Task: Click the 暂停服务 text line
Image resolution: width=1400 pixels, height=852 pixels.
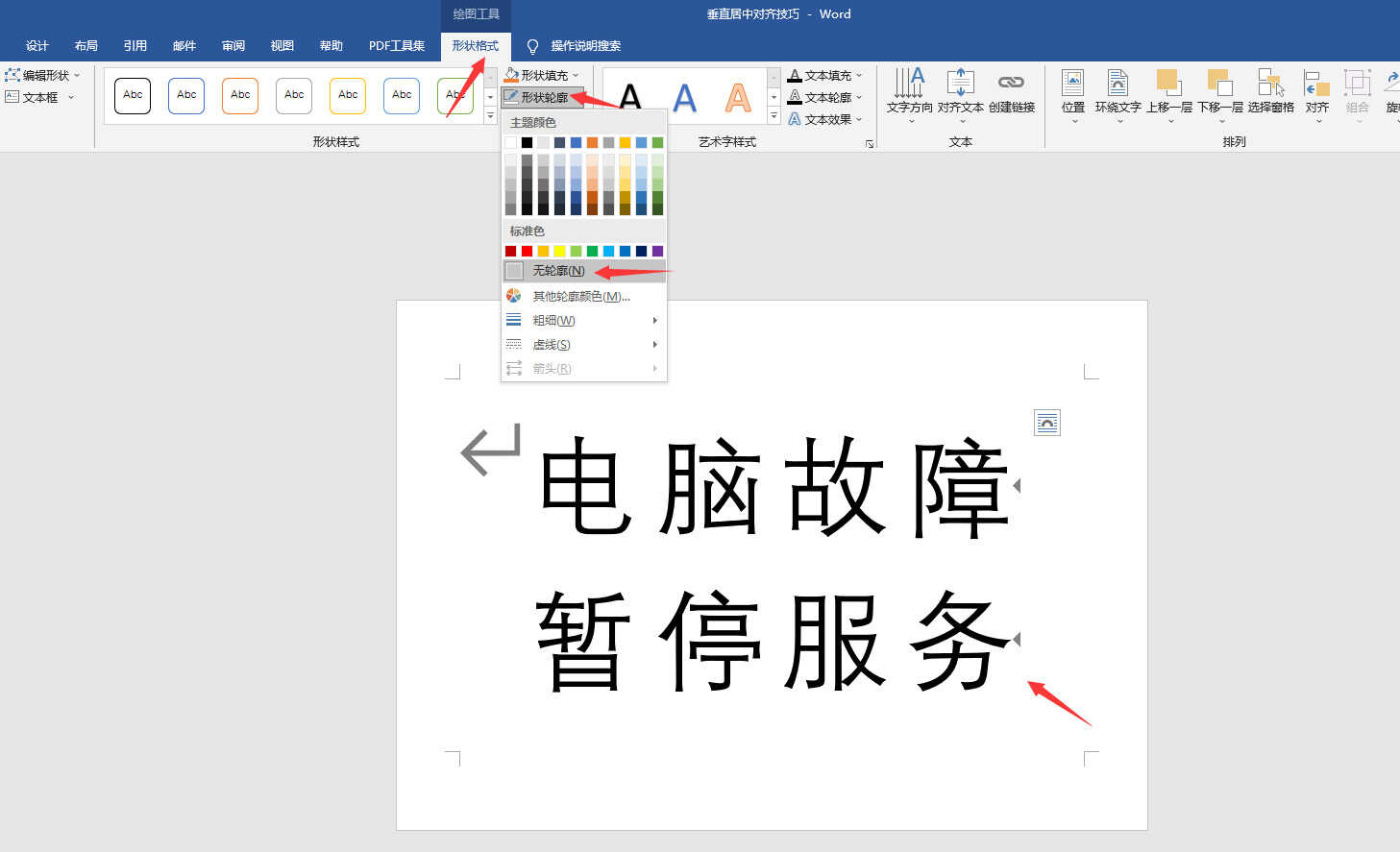Action: 774,641
